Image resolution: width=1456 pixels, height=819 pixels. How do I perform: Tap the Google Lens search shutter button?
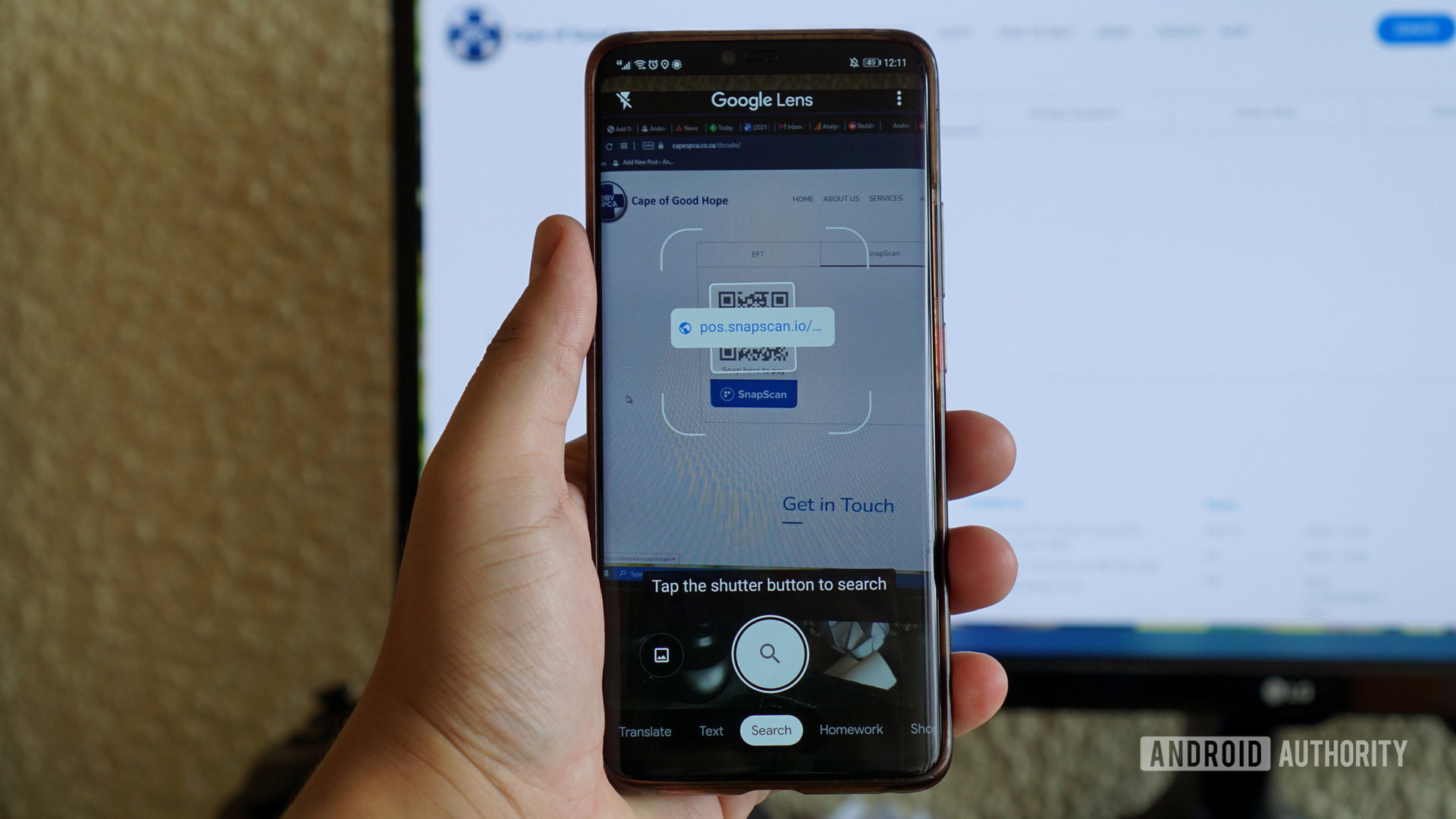pyautogui.click(x=768, y=655)
